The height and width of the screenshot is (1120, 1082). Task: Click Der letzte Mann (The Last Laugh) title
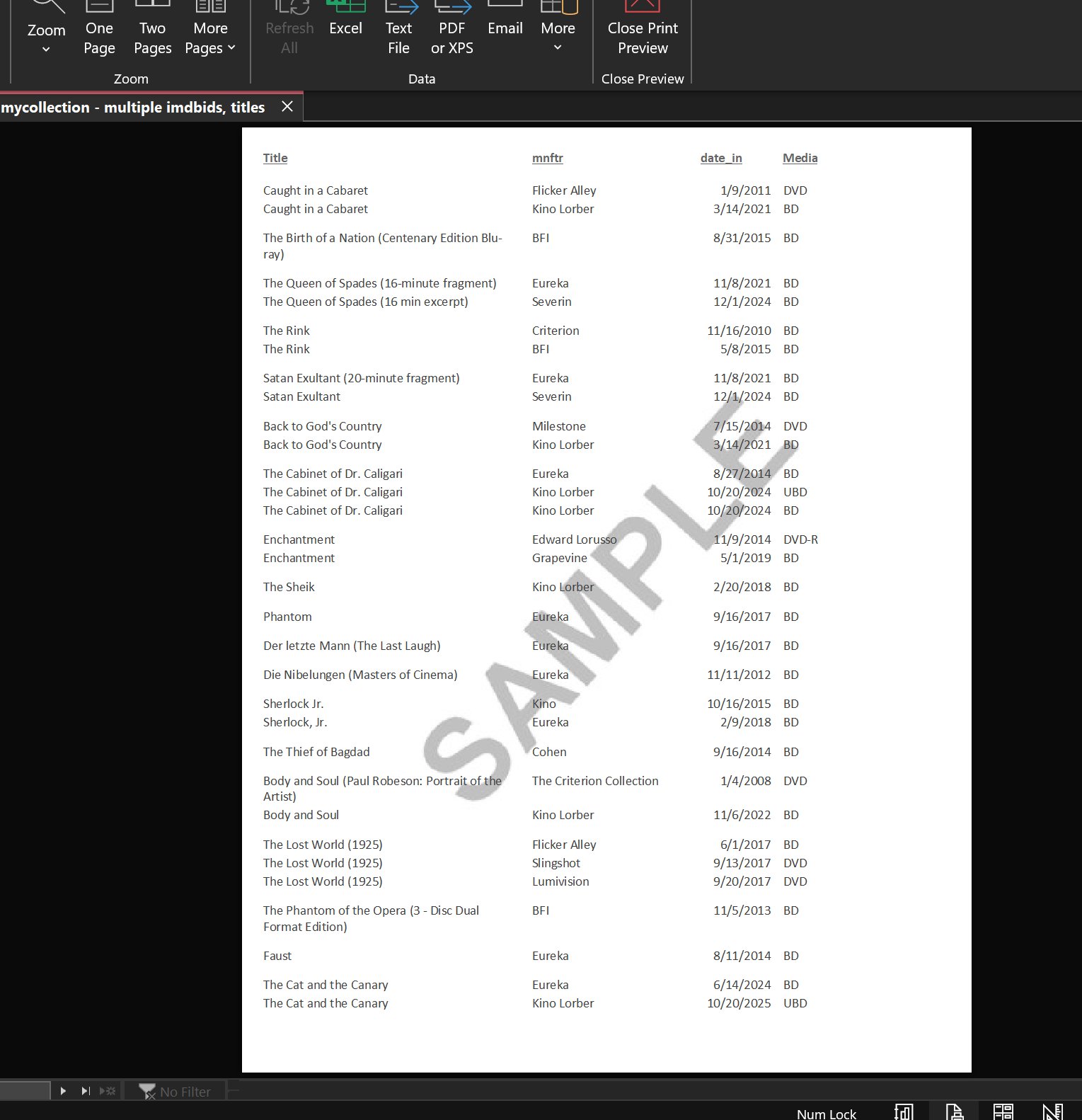click(352, 646)
